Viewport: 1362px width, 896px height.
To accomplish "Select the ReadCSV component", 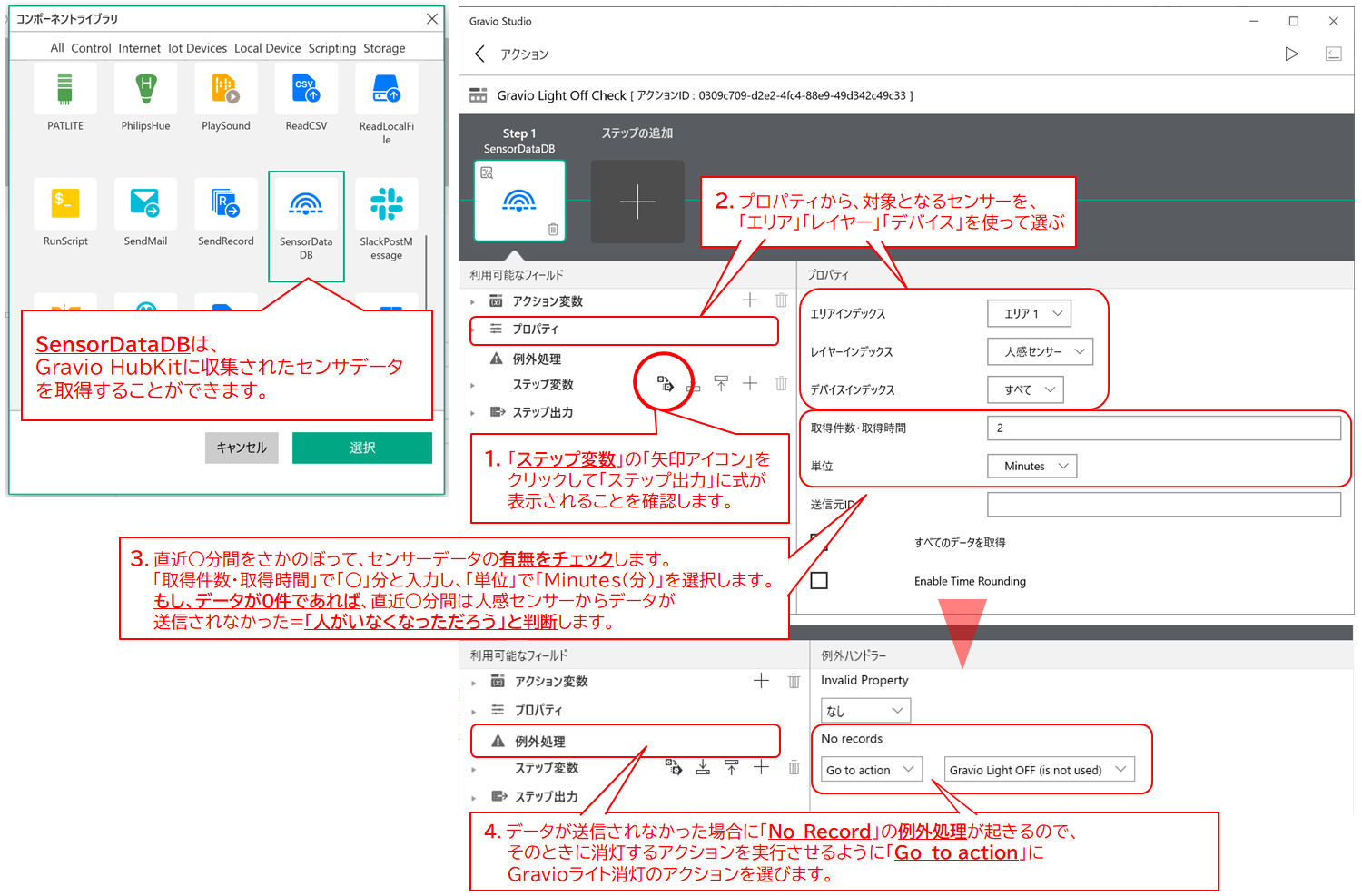I will pos(306,90).
